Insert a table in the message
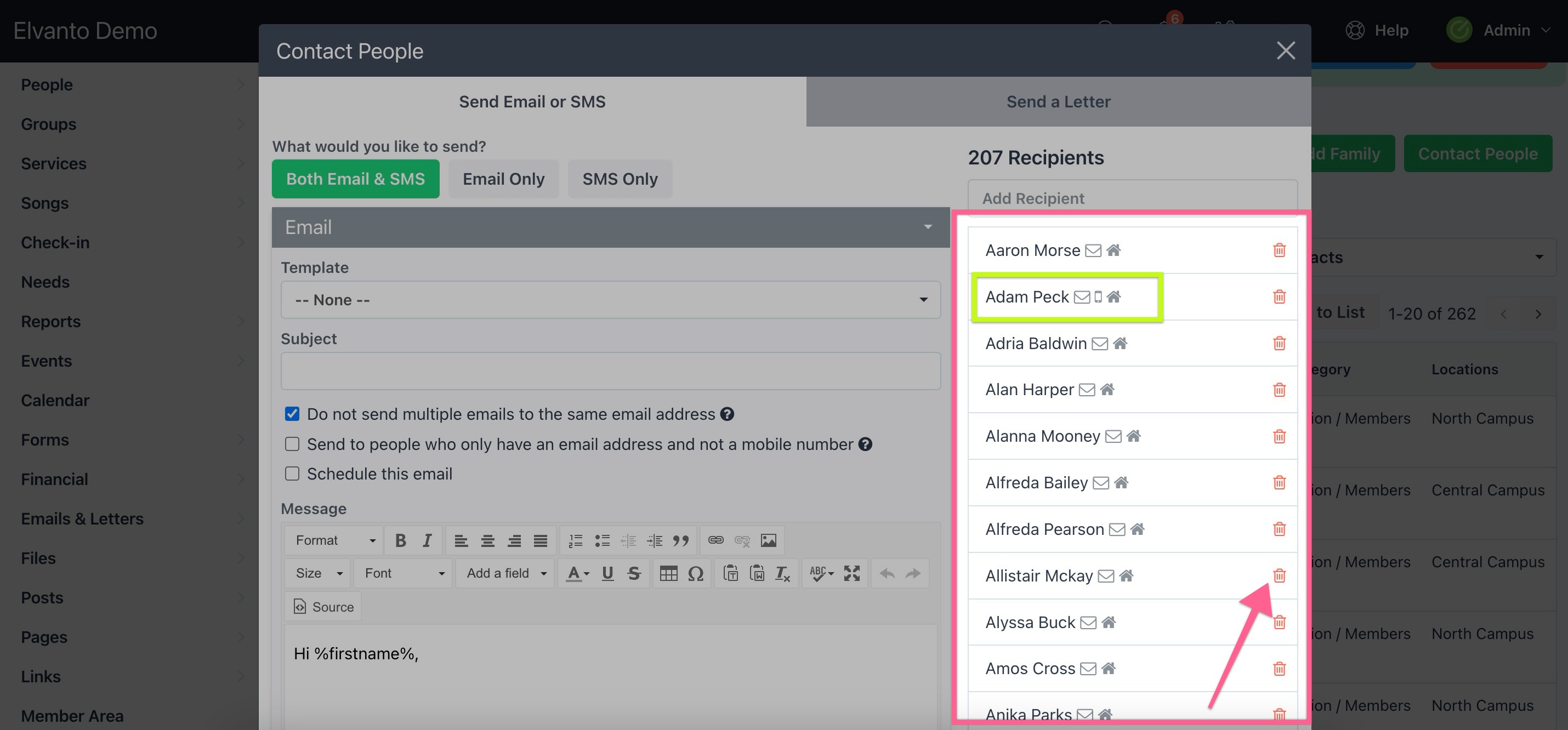This screenshot has width=1568, height=730. tap(668, 573)
